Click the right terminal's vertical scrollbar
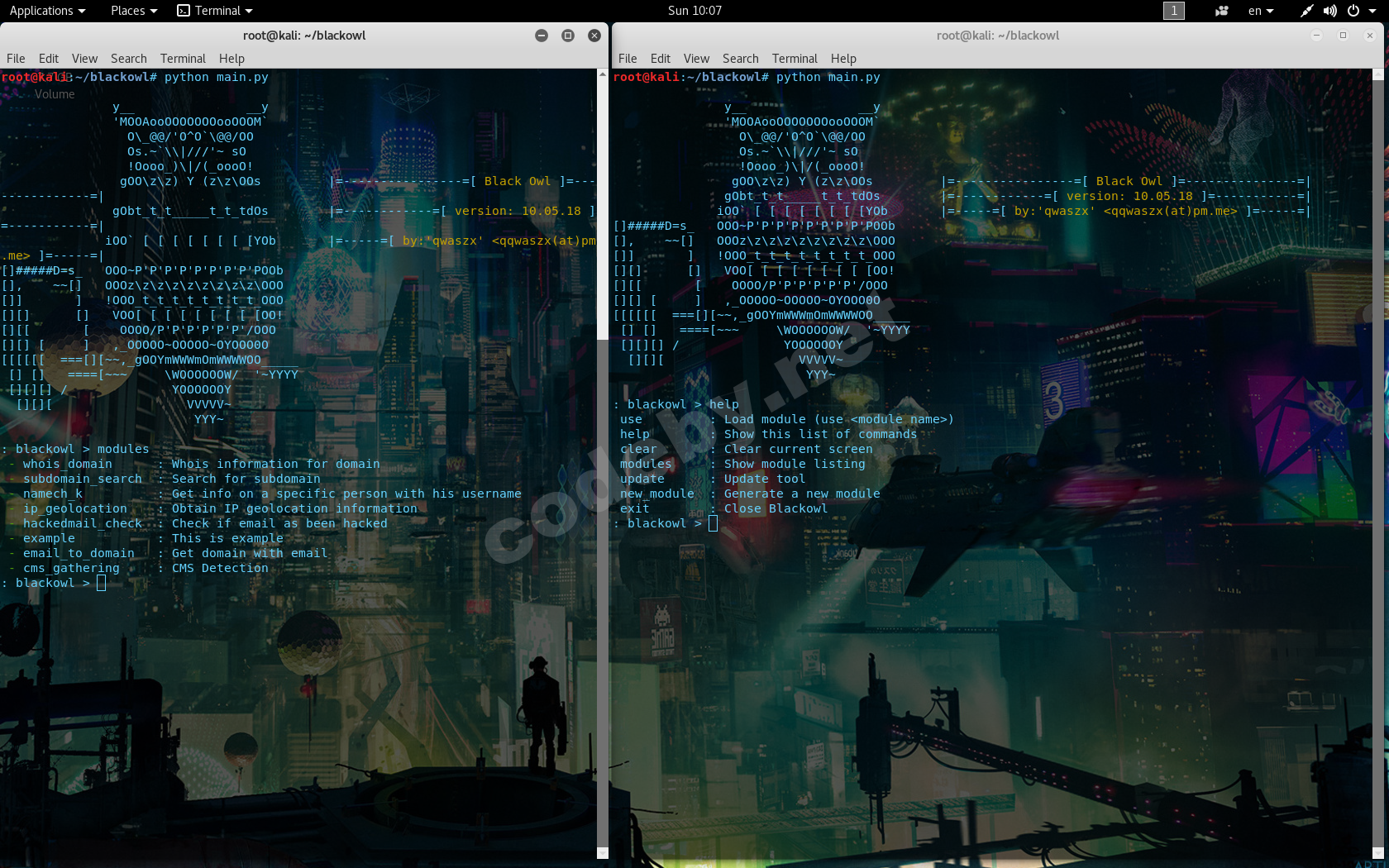The image size is (1389, 868). [1377, 464]
